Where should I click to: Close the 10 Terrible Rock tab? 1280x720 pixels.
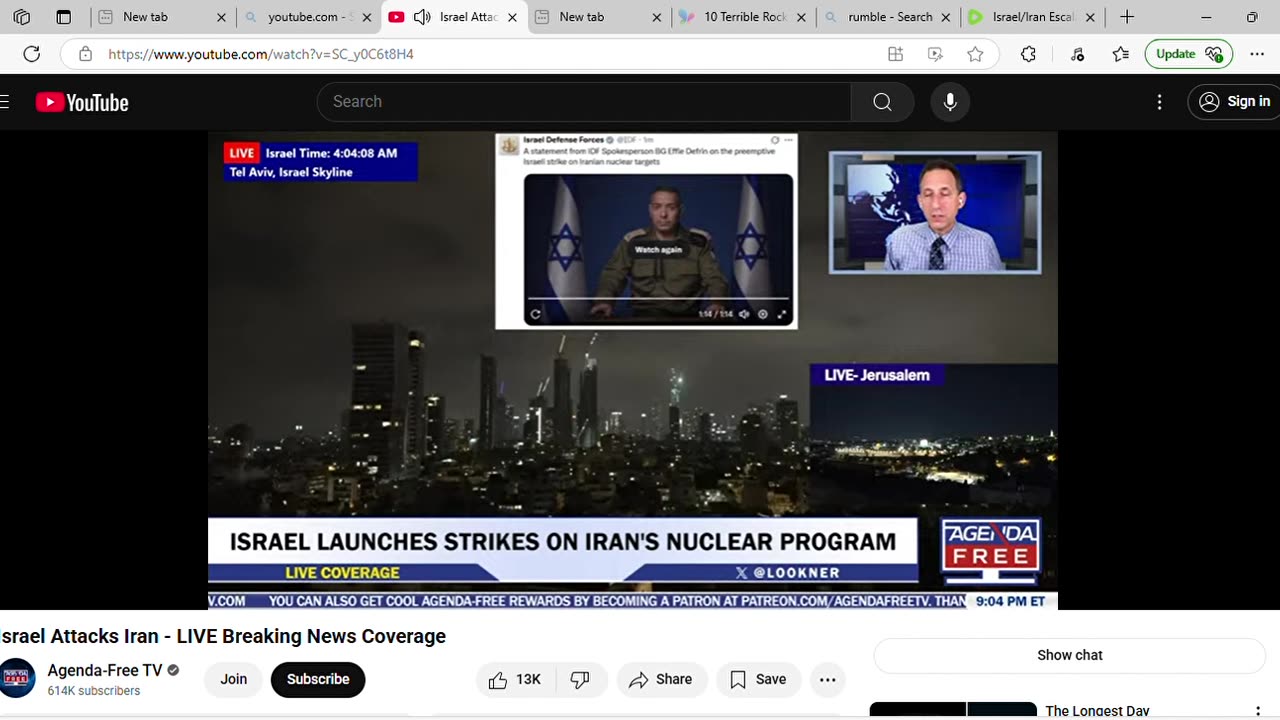(x=801, y=17)
